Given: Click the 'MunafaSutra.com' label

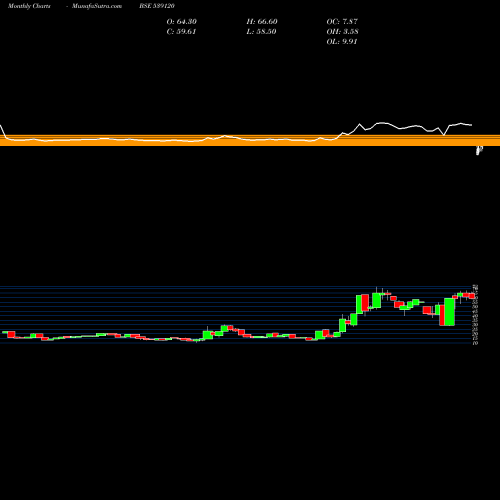Looking at the screenshot, I should pos(97,6).
